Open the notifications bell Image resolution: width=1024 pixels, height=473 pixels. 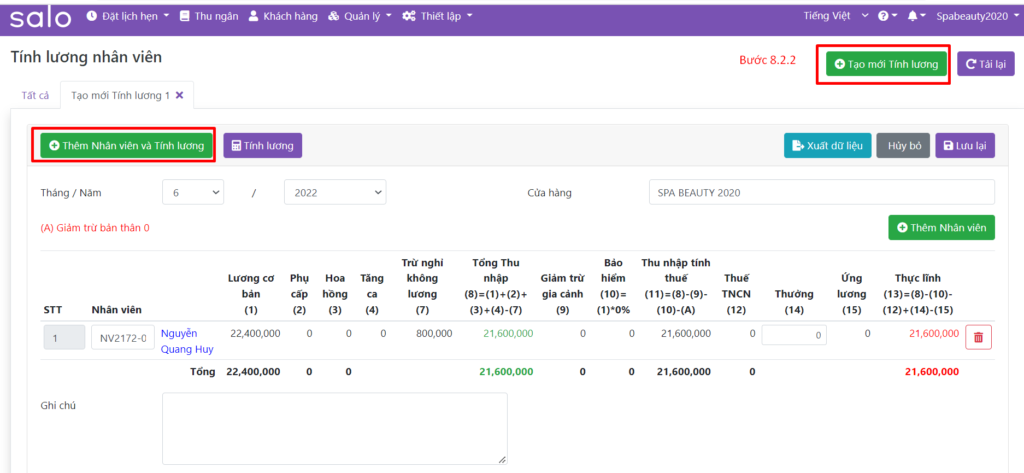pos(916,17)
